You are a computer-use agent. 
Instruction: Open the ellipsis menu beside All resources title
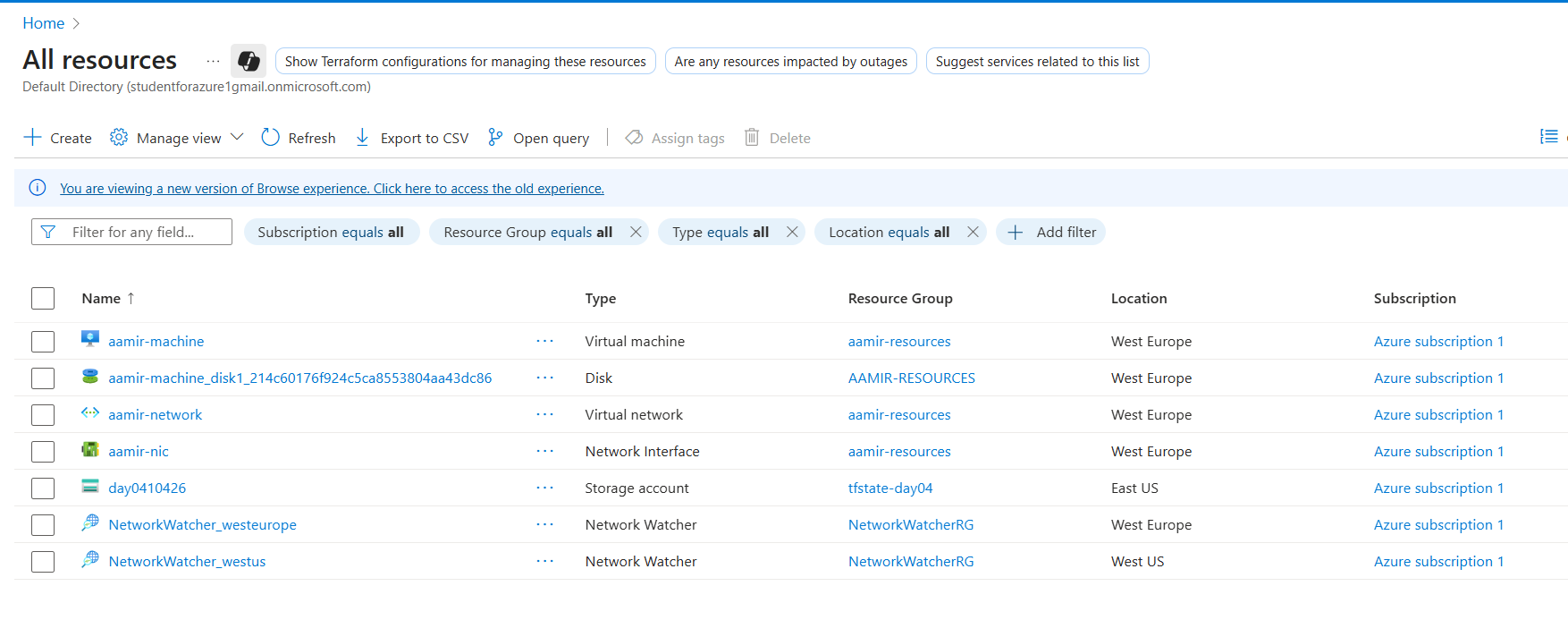213,61
